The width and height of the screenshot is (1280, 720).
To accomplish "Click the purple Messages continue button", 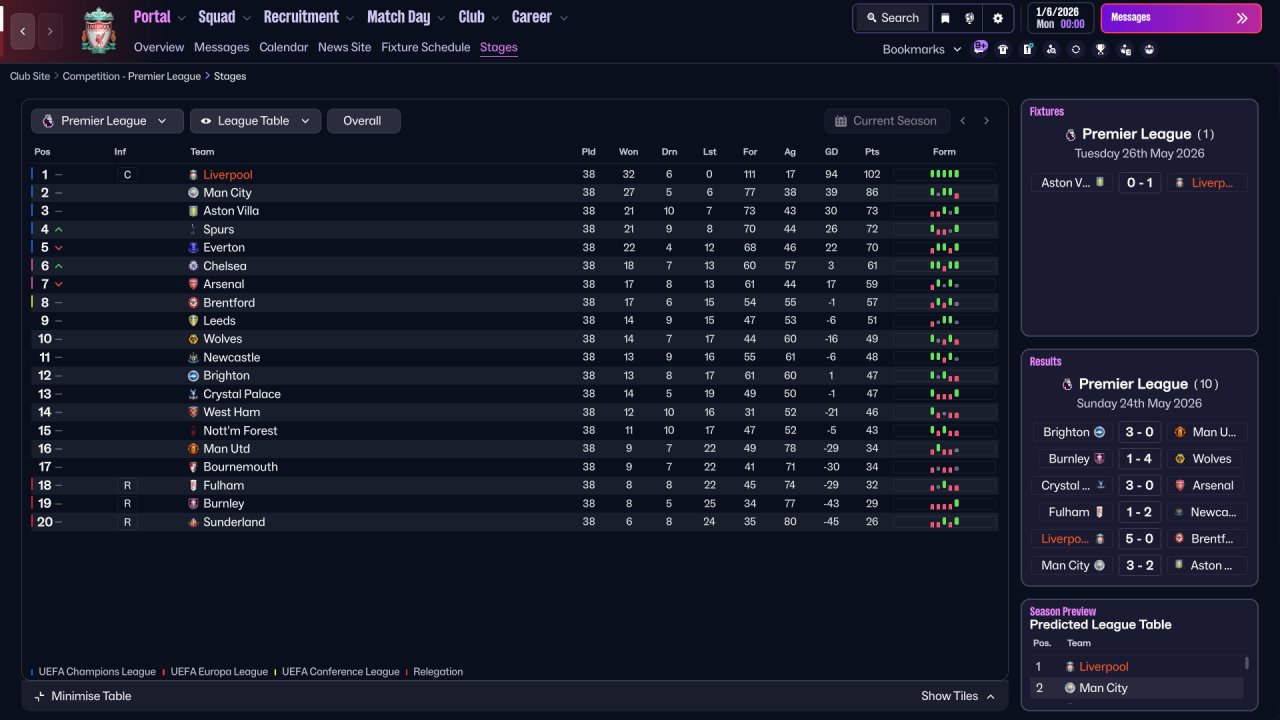I will pos(1181,18).
